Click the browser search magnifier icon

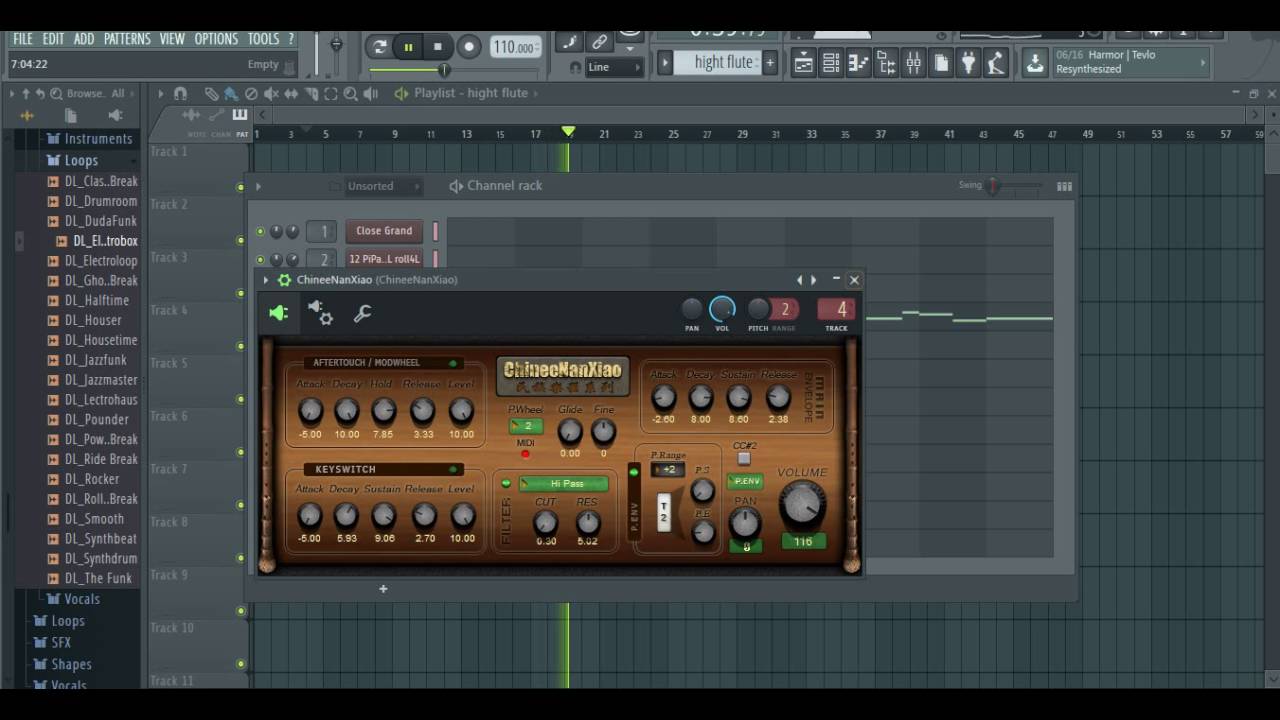pos(54,93)
